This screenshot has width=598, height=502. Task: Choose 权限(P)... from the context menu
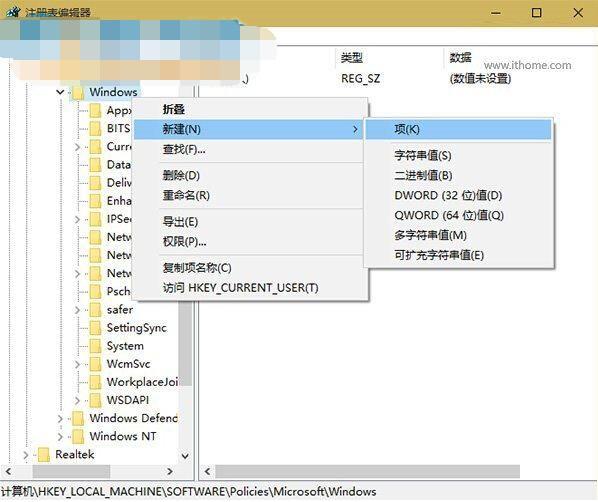pos(185,242)
